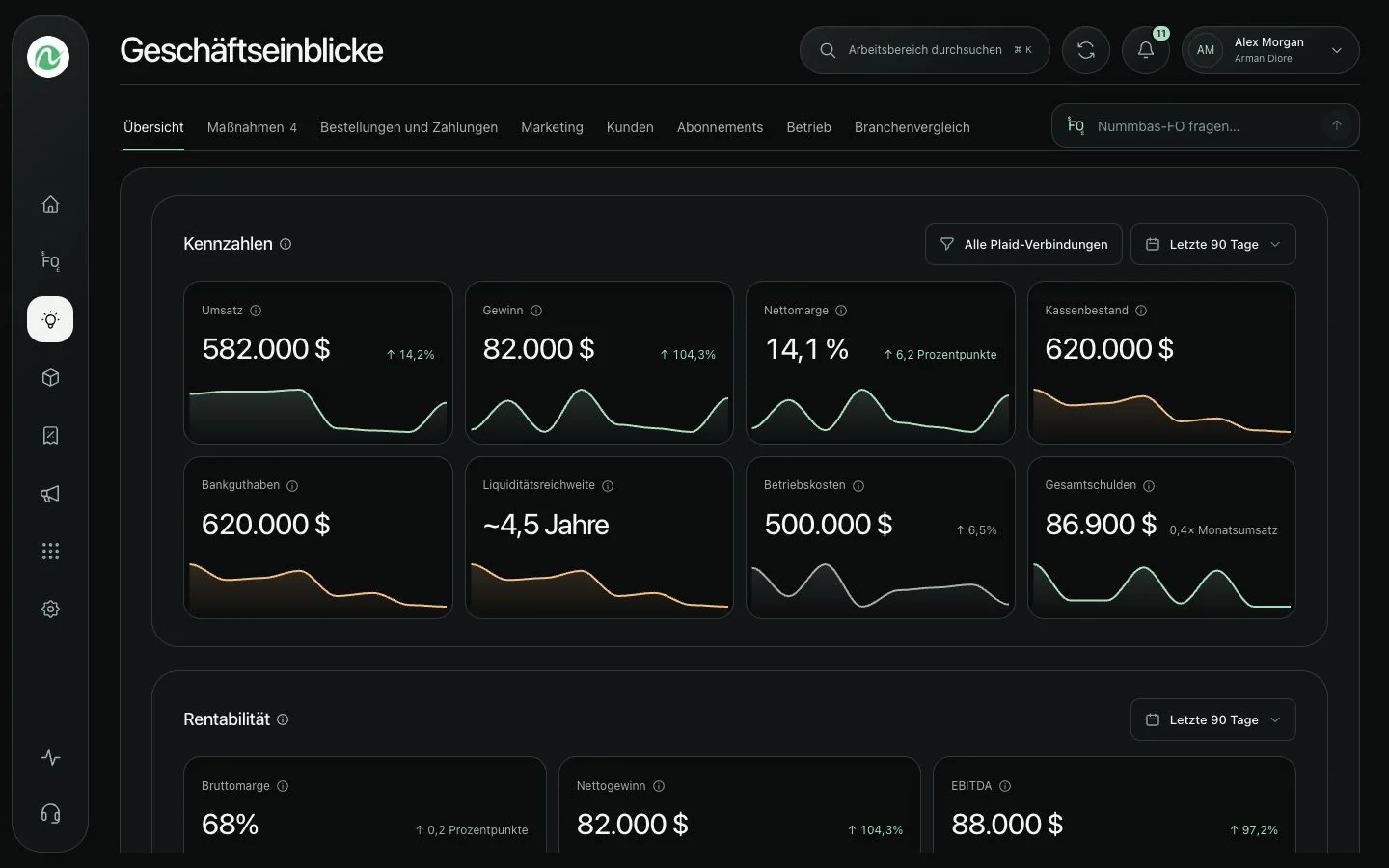Click the 86.900 $ Gesamtschulden value
Image resolution: width=1389 pixels, height=868 pixels.
click(x=1101, y=524)
